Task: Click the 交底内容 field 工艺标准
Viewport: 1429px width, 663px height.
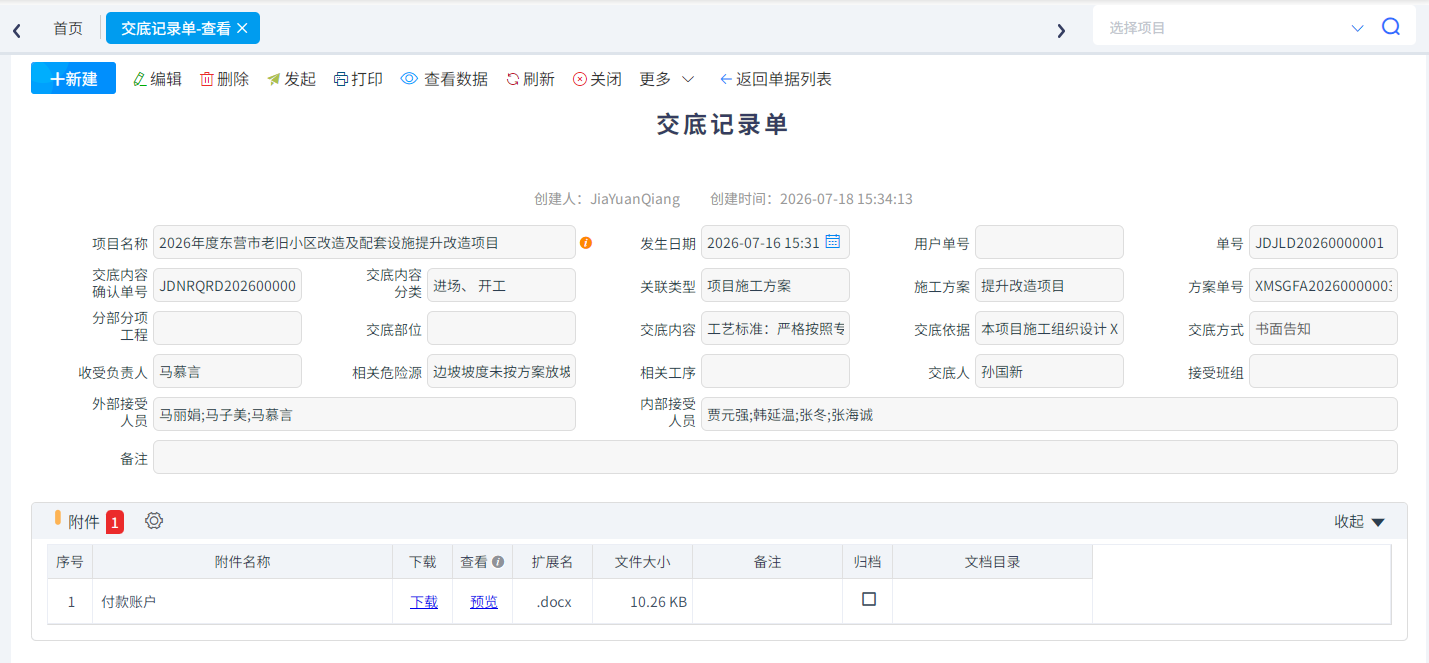Action: tap(775, 328)
